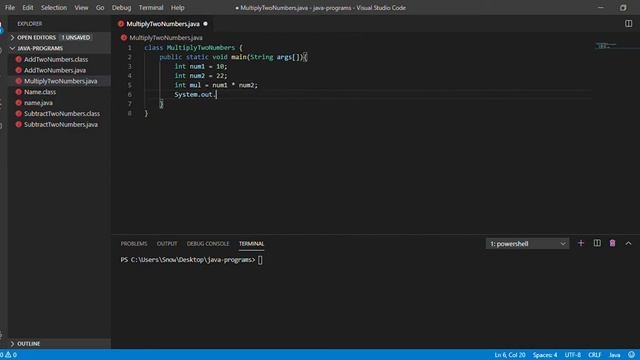The width and height of the screenshot is (640, 360).
Task: Click the class MultiplyTwoNumbers declaration line
Action: [x=193, y=47]
